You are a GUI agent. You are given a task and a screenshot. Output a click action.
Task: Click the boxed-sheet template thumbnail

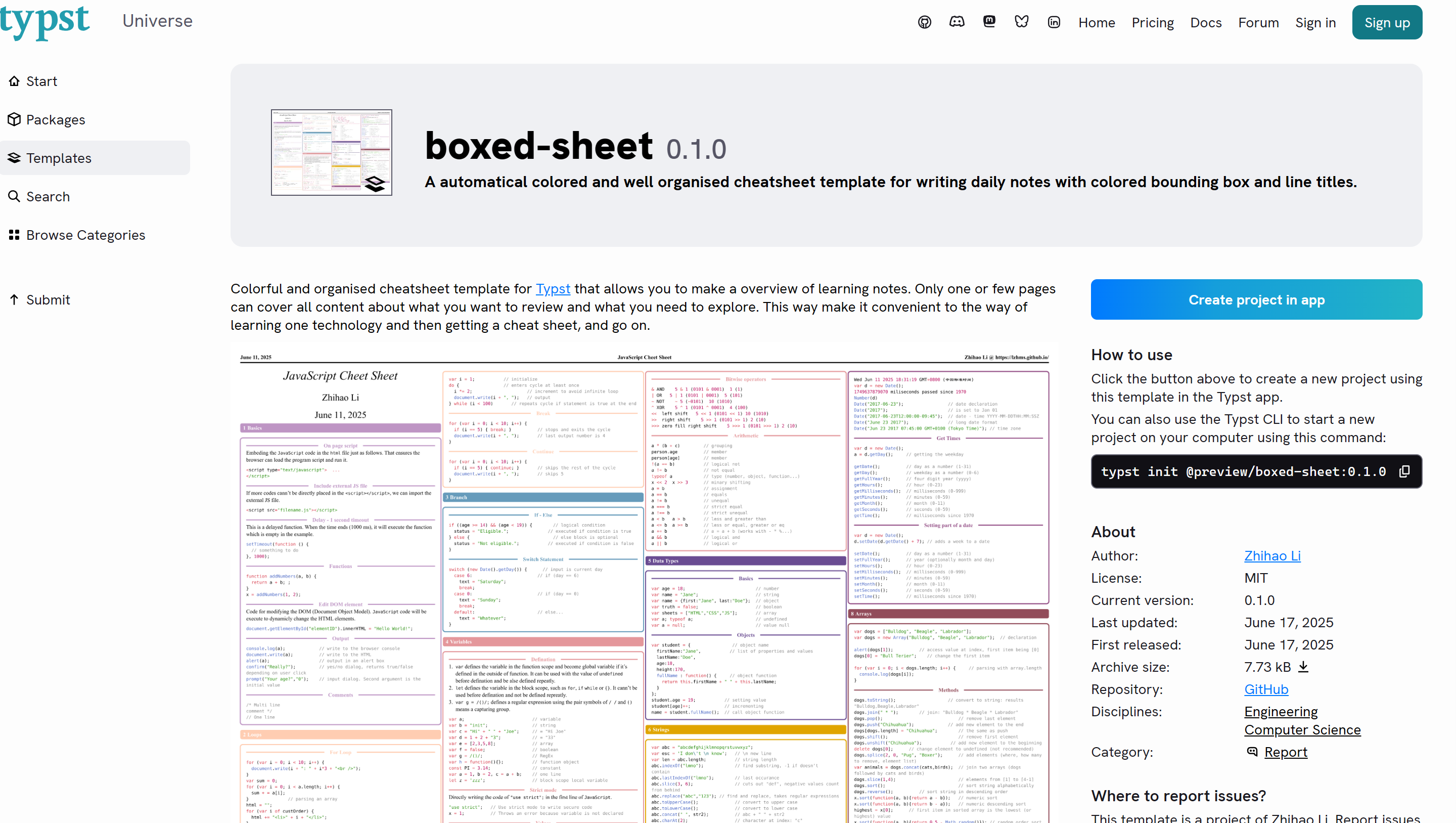point(331,152)
